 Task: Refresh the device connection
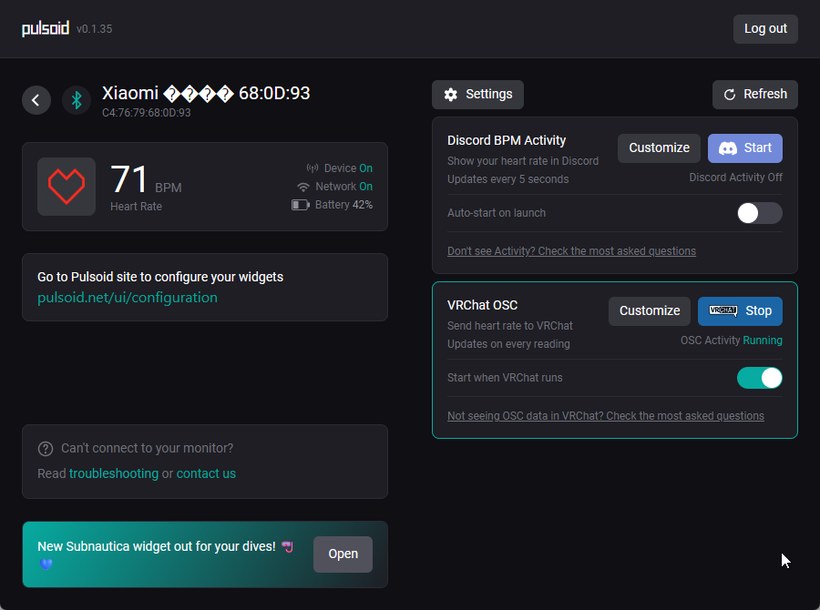tap(755, 94)
